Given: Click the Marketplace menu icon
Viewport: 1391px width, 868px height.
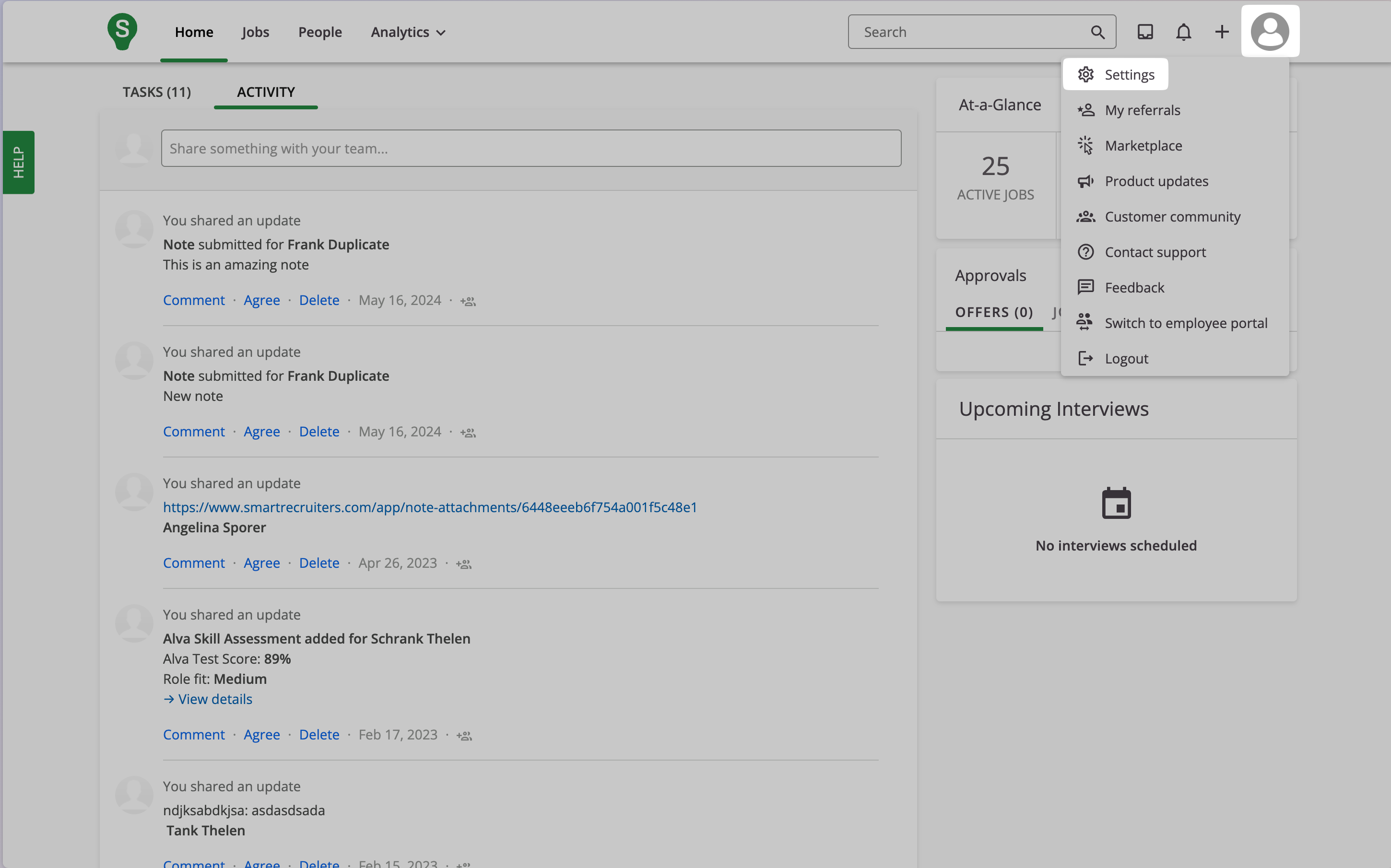Looking at the screenshot, I should 1085,146.
